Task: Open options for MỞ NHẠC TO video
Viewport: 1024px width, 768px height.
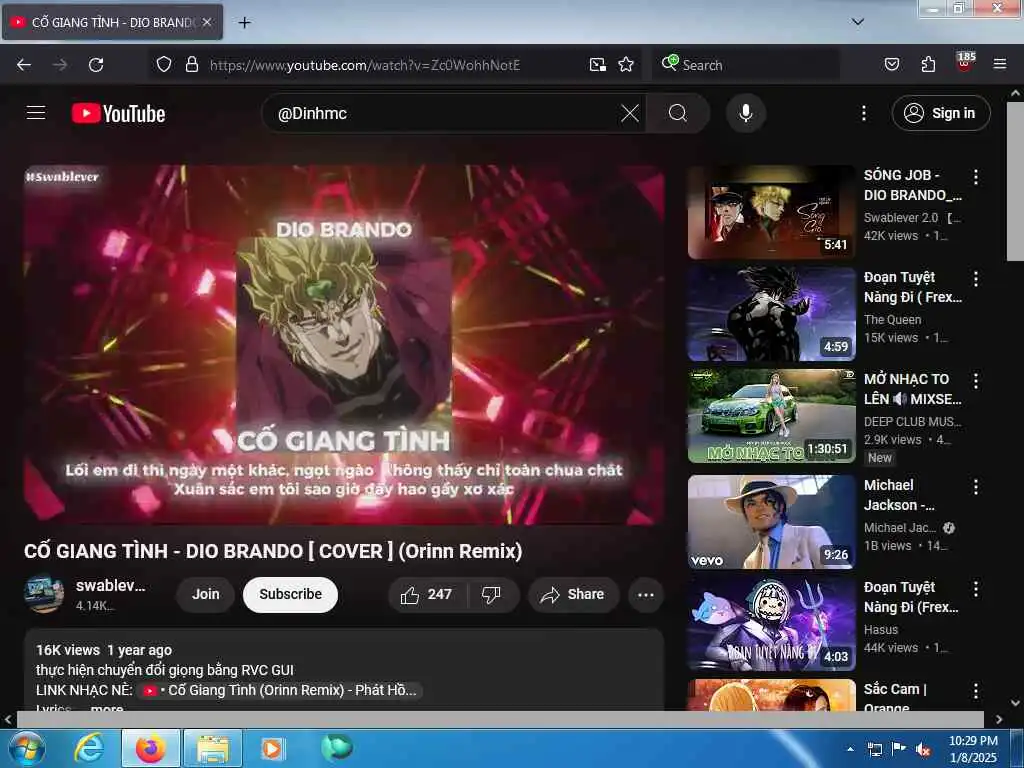Action: click(x=976, y=381)
